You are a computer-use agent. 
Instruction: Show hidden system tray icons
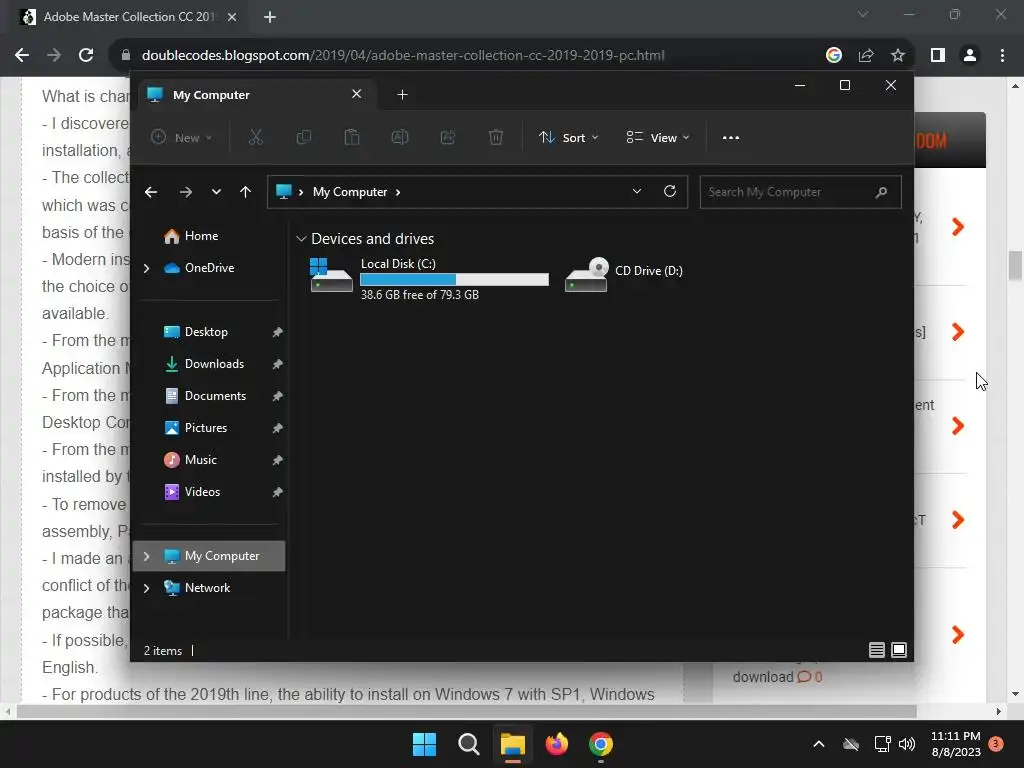(x=818, y=744)
